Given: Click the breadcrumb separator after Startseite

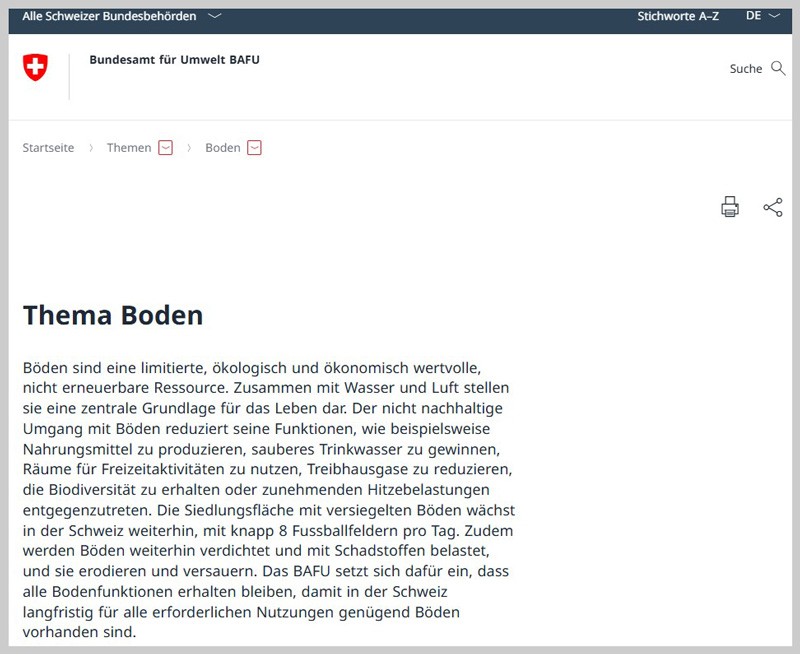Looking at the screenshot, I should 91,148.
